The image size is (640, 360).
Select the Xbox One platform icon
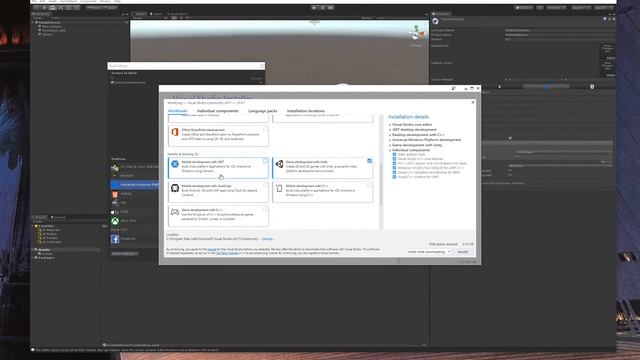pos(115,221)
